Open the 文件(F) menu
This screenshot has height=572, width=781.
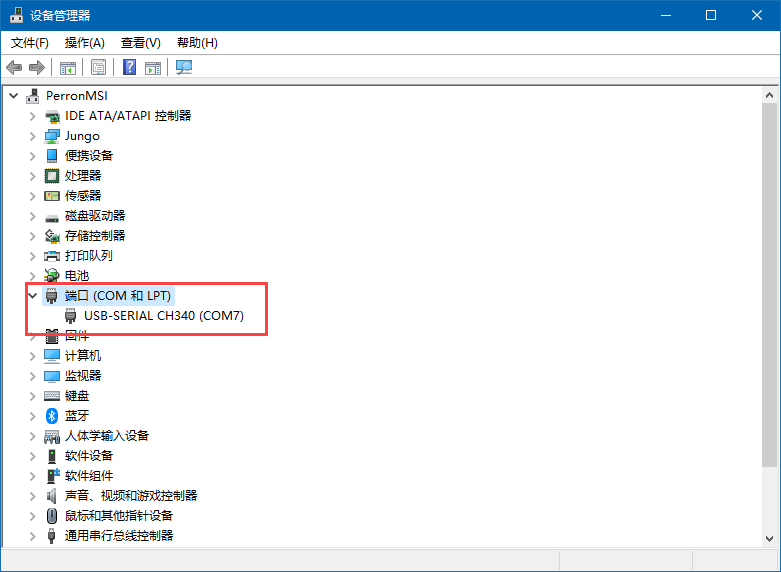(x=29, y=43)
